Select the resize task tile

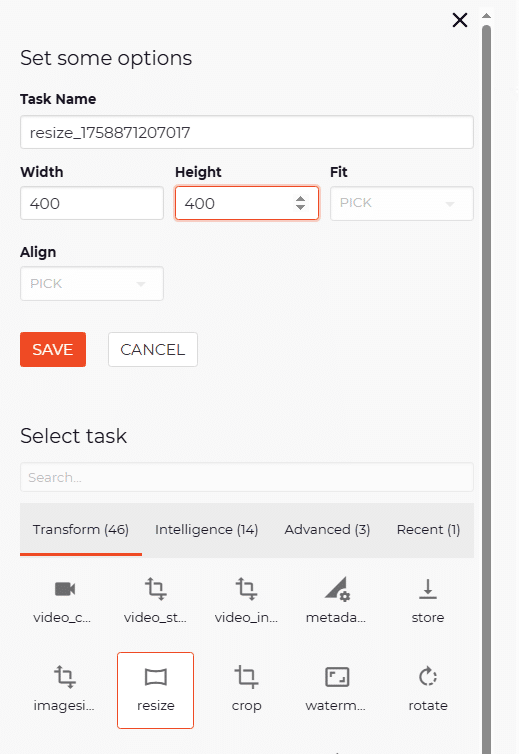tap(155, 690)
